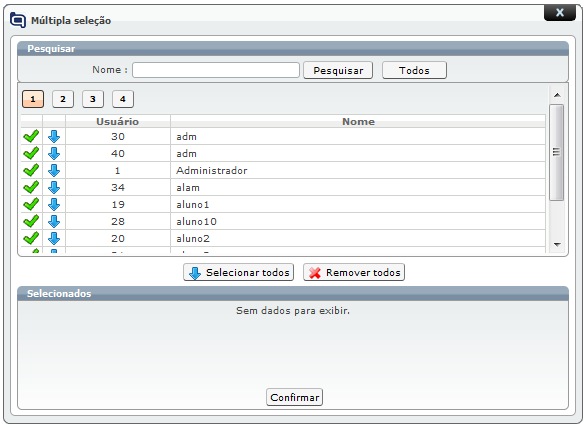Click green checkmark for aluno10
Screen dimensions: 585x428
pyautogui.click(x=31, y=221)
